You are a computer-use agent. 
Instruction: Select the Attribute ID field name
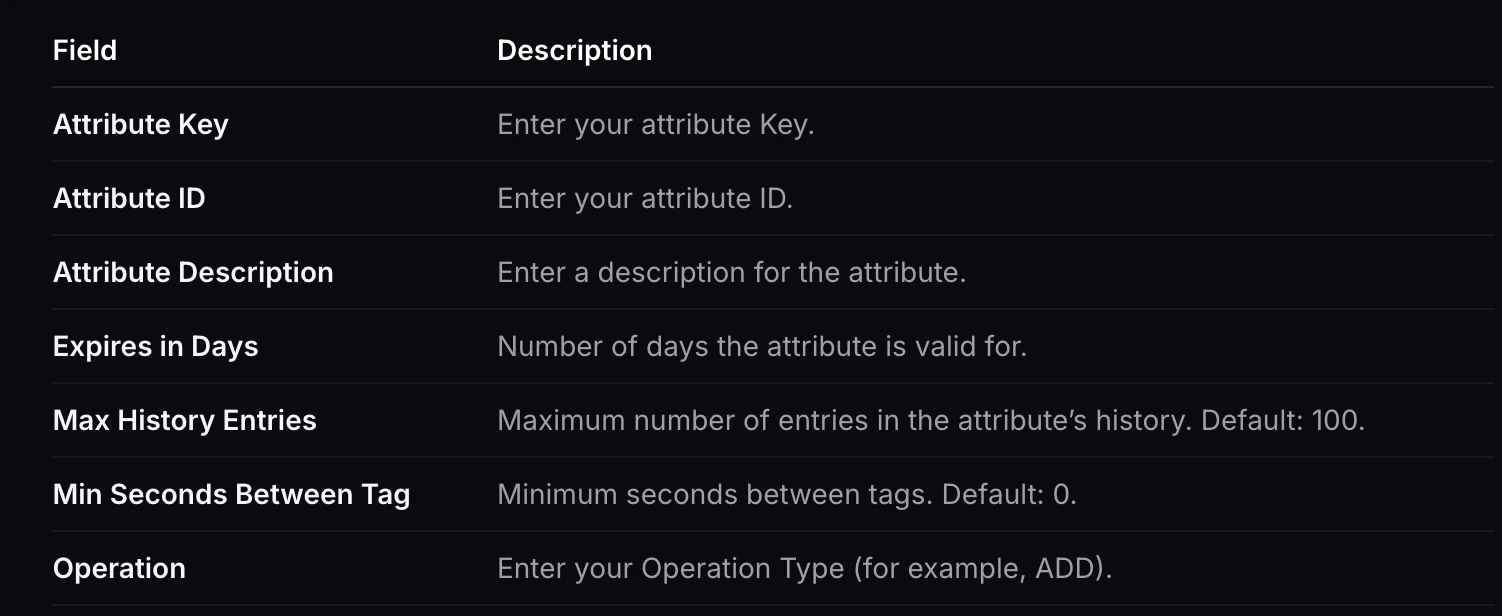[129, 198]
